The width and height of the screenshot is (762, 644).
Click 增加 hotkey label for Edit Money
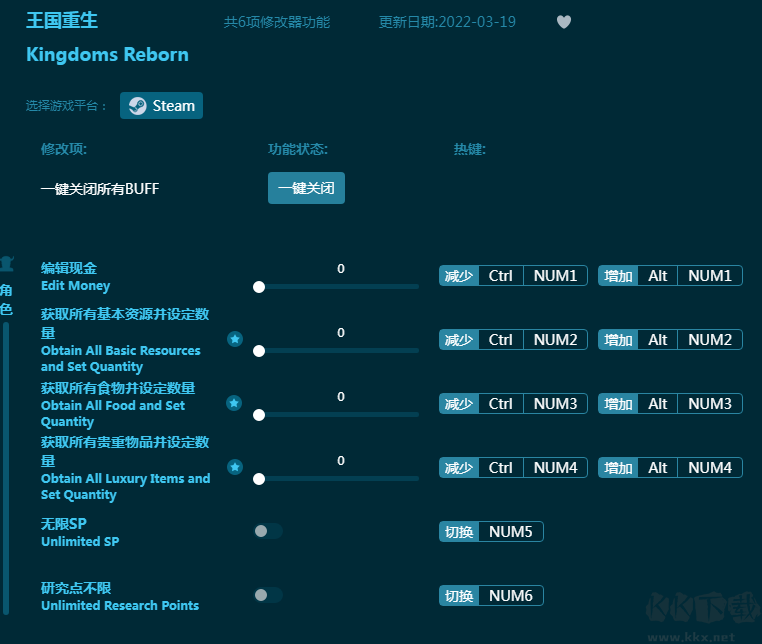click(618, 276)
